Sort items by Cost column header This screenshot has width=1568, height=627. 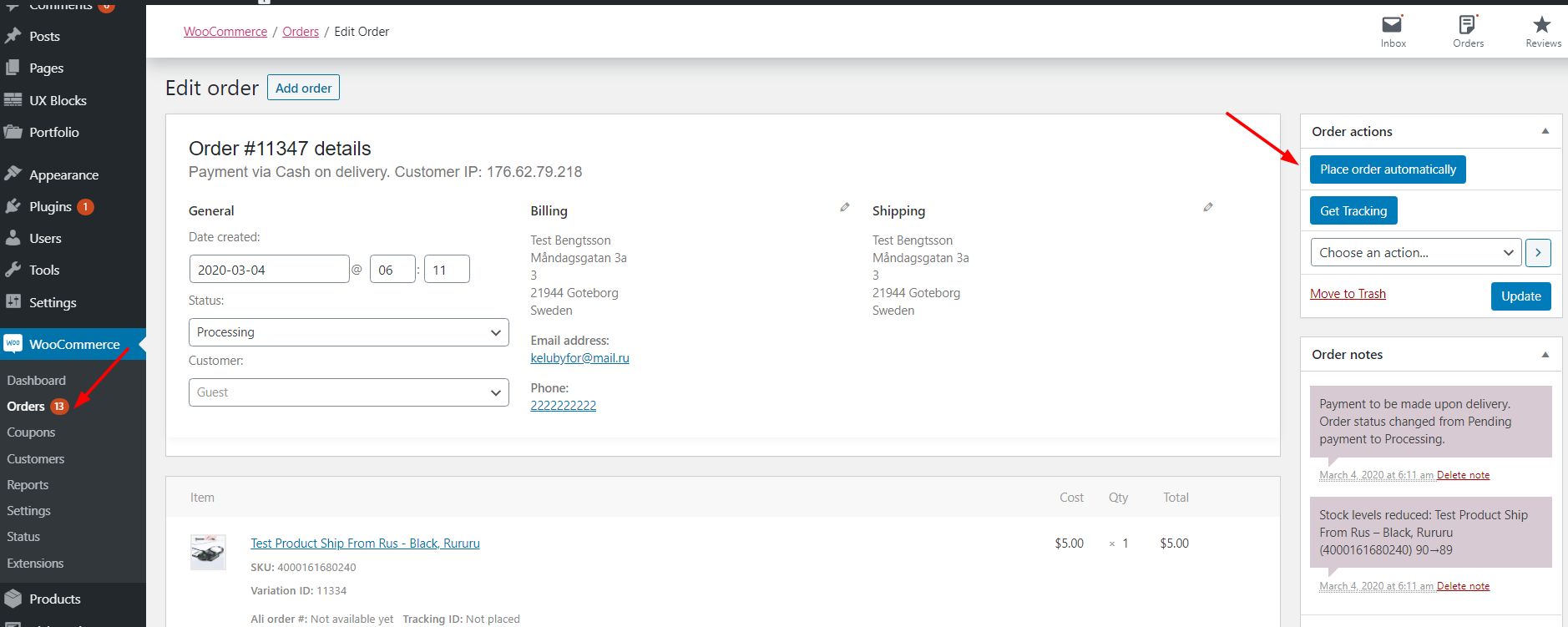pos(1071,498)
